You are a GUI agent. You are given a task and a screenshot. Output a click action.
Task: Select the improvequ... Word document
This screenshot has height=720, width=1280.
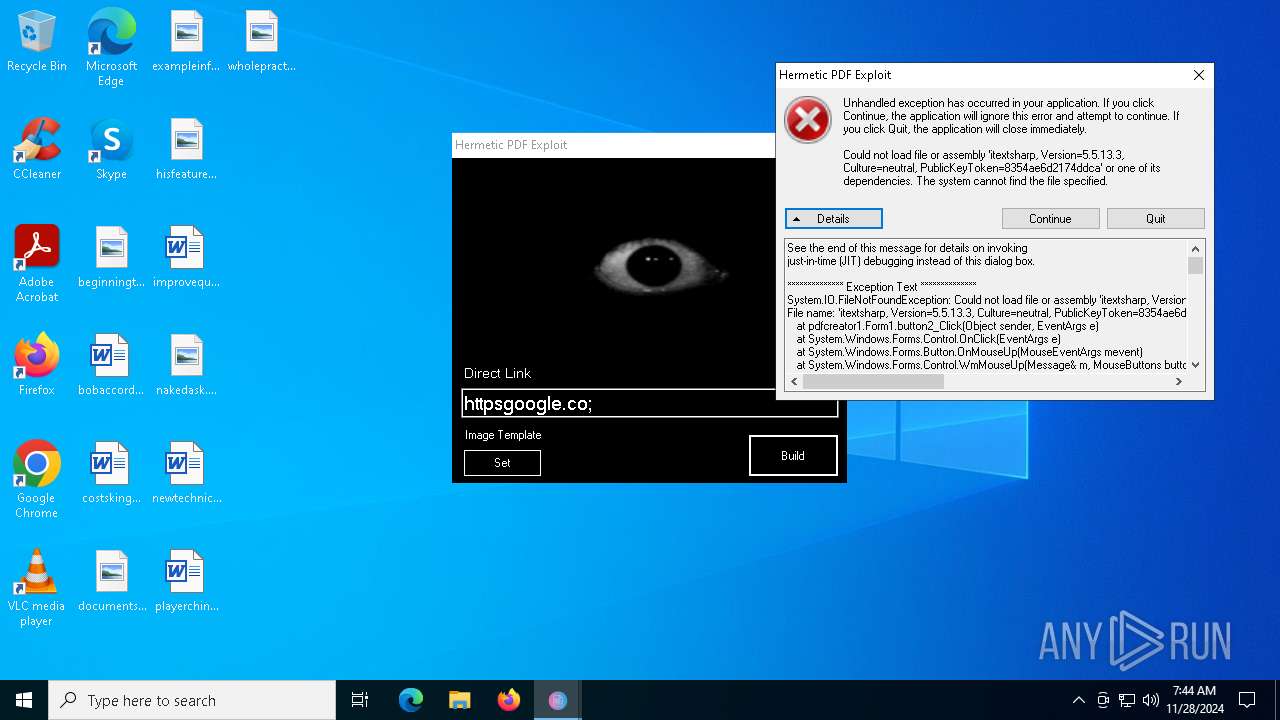coord(186,258)
